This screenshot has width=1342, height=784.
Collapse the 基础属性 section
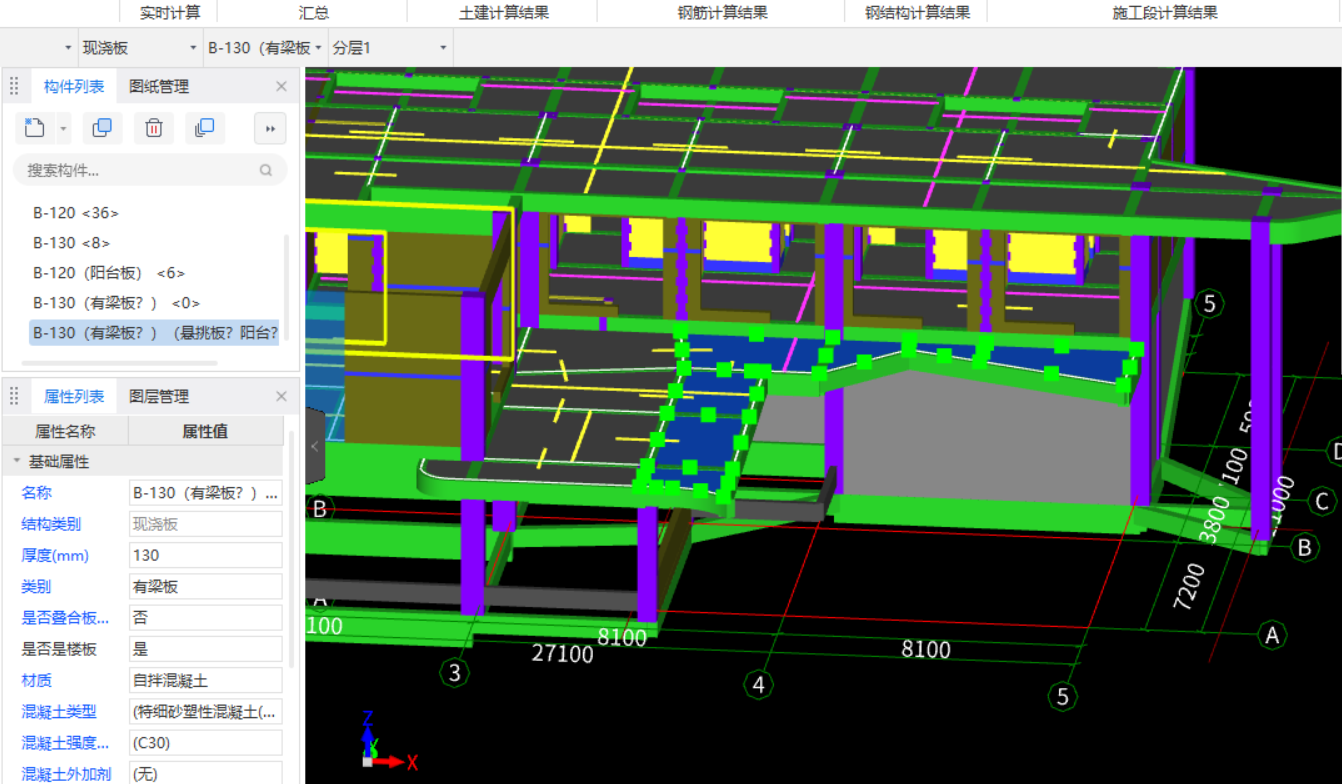[16, 462]
